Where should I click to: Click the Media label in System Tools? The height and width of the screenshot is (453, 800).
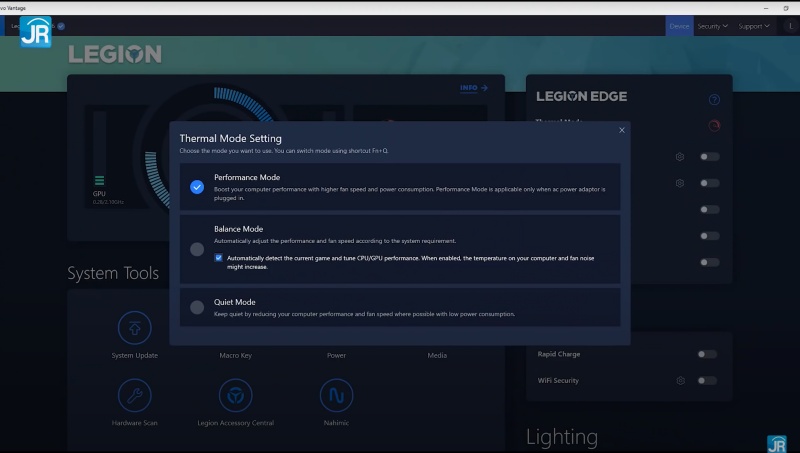(x=437, y=356)
